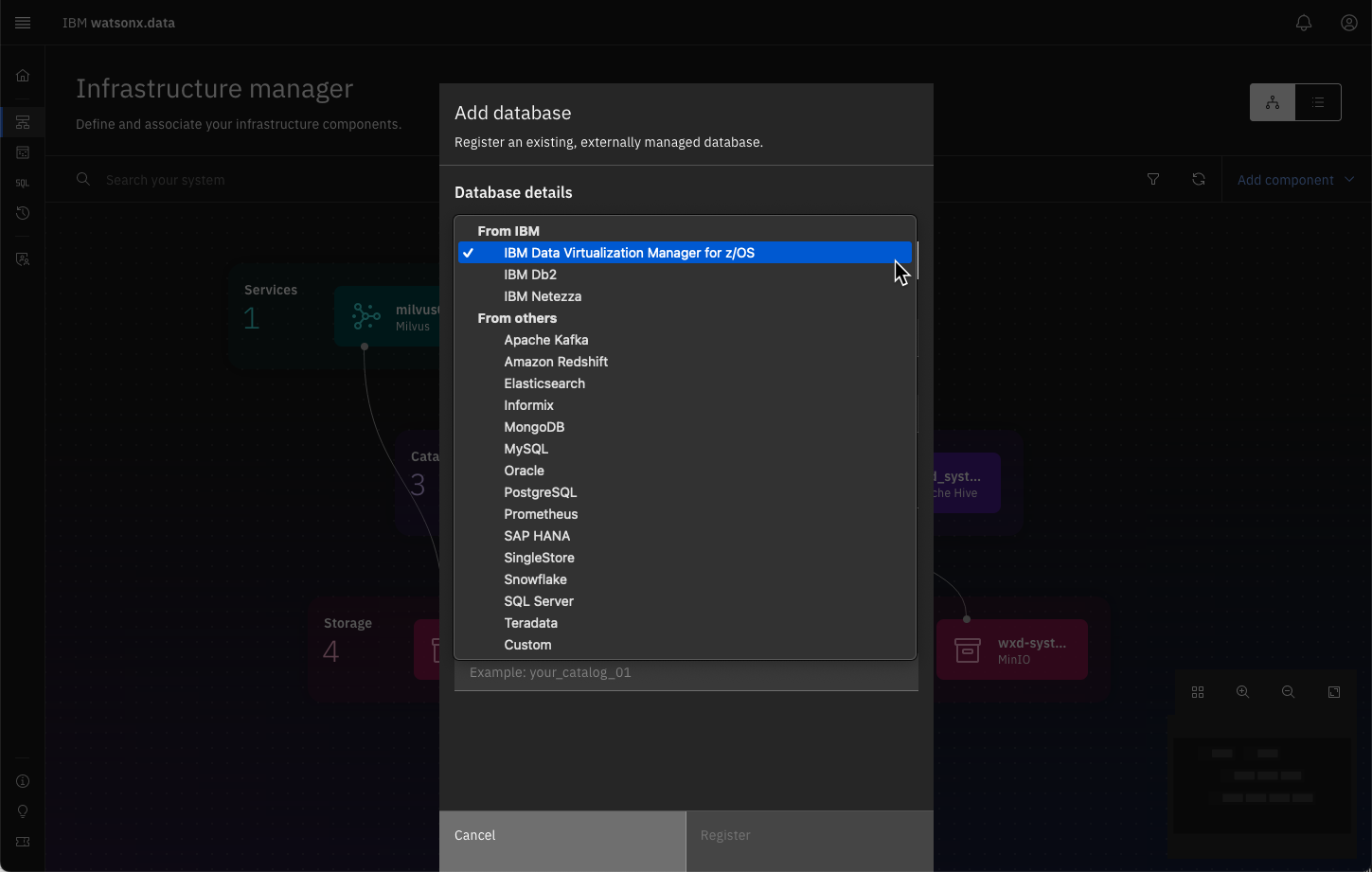The width and height of the screenshot is (1372, 872).
Task: Select Snowflake option
Action: (x=685, y=579)
